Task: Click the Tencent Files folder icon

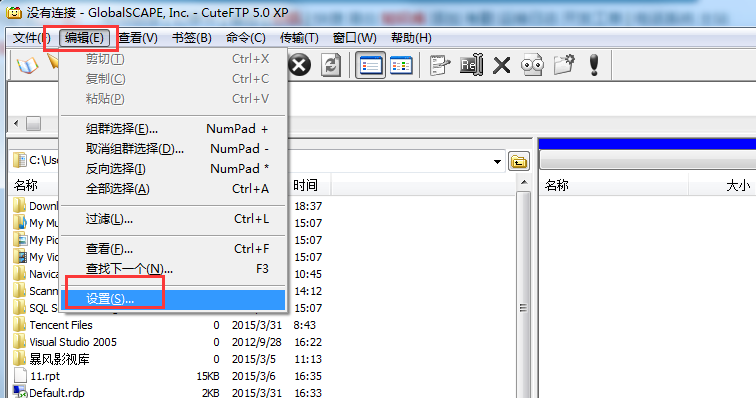Action: (19, 325)
